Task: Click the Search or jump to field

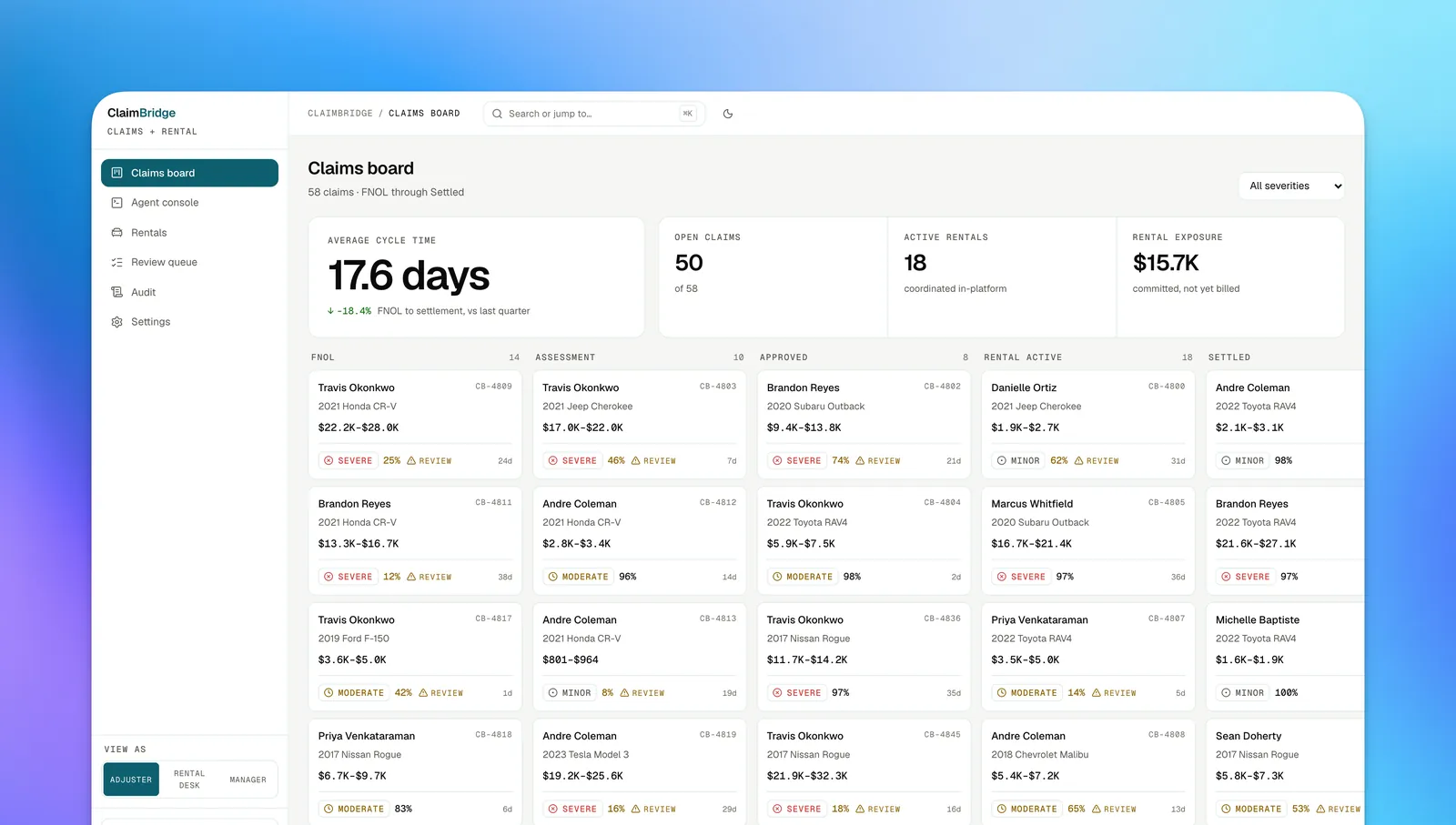Action: tap(594, 114)
